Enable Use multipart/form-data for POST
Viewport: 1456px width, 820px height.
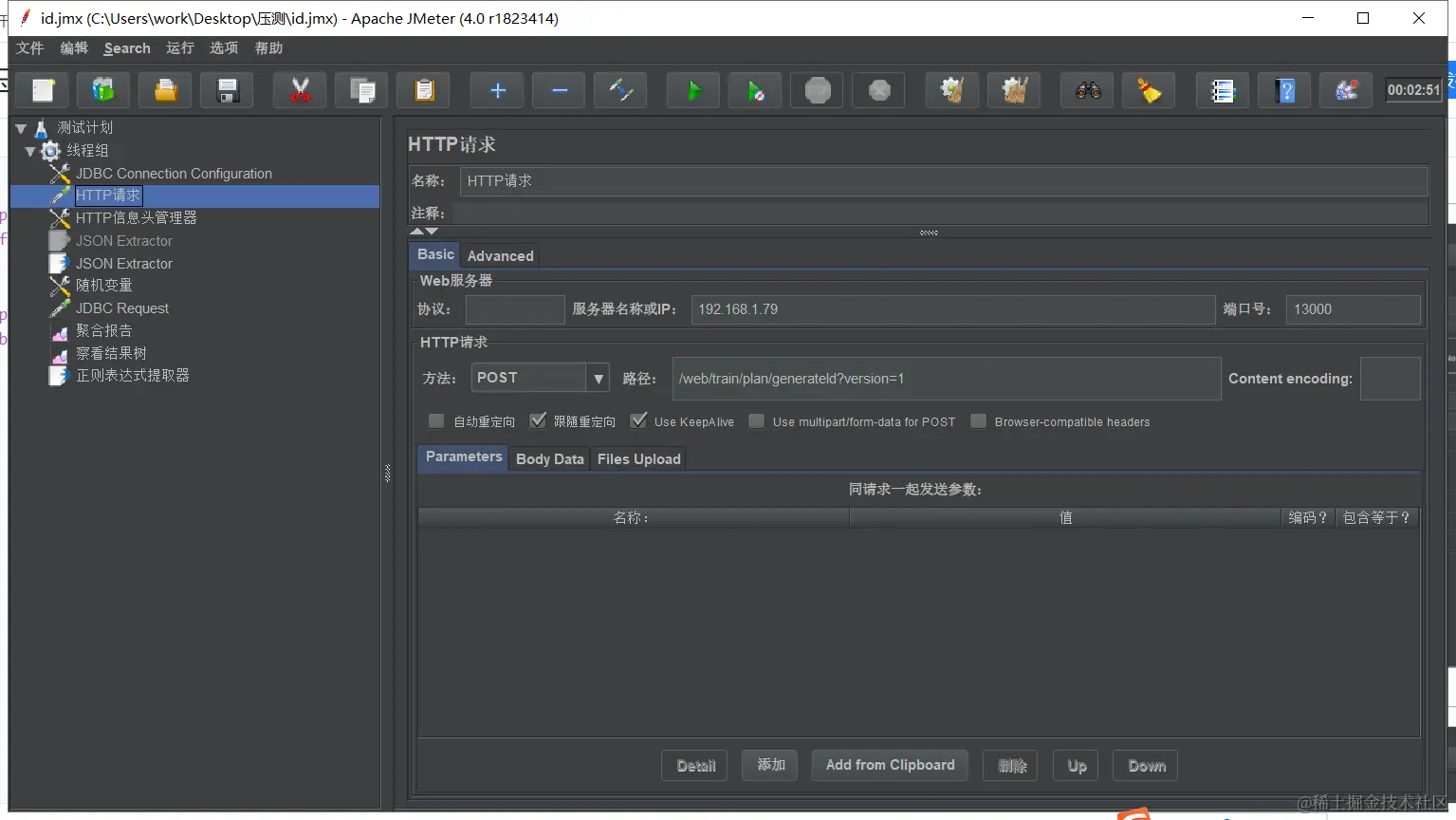(757, 420)
